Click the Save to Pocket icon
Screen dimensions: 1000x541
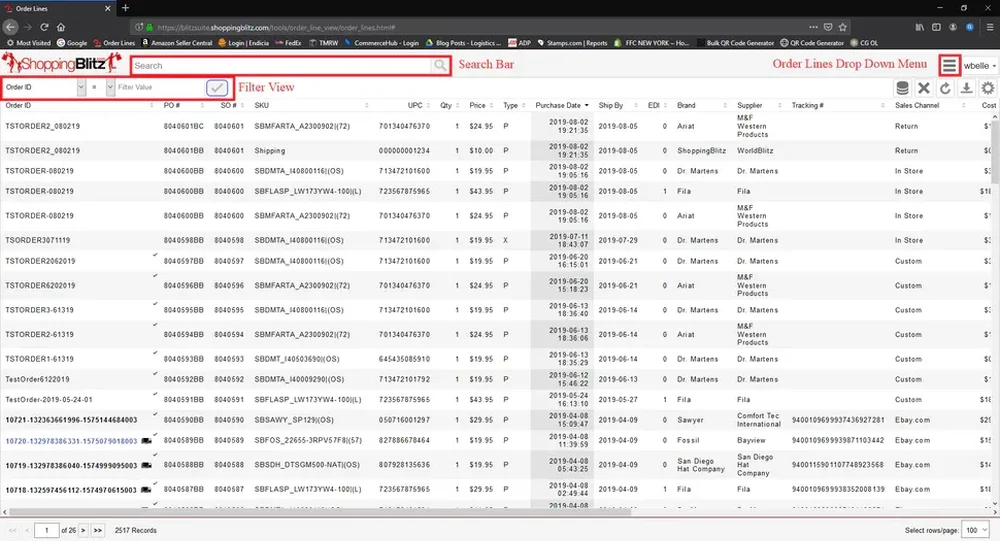tap(828, 27)
